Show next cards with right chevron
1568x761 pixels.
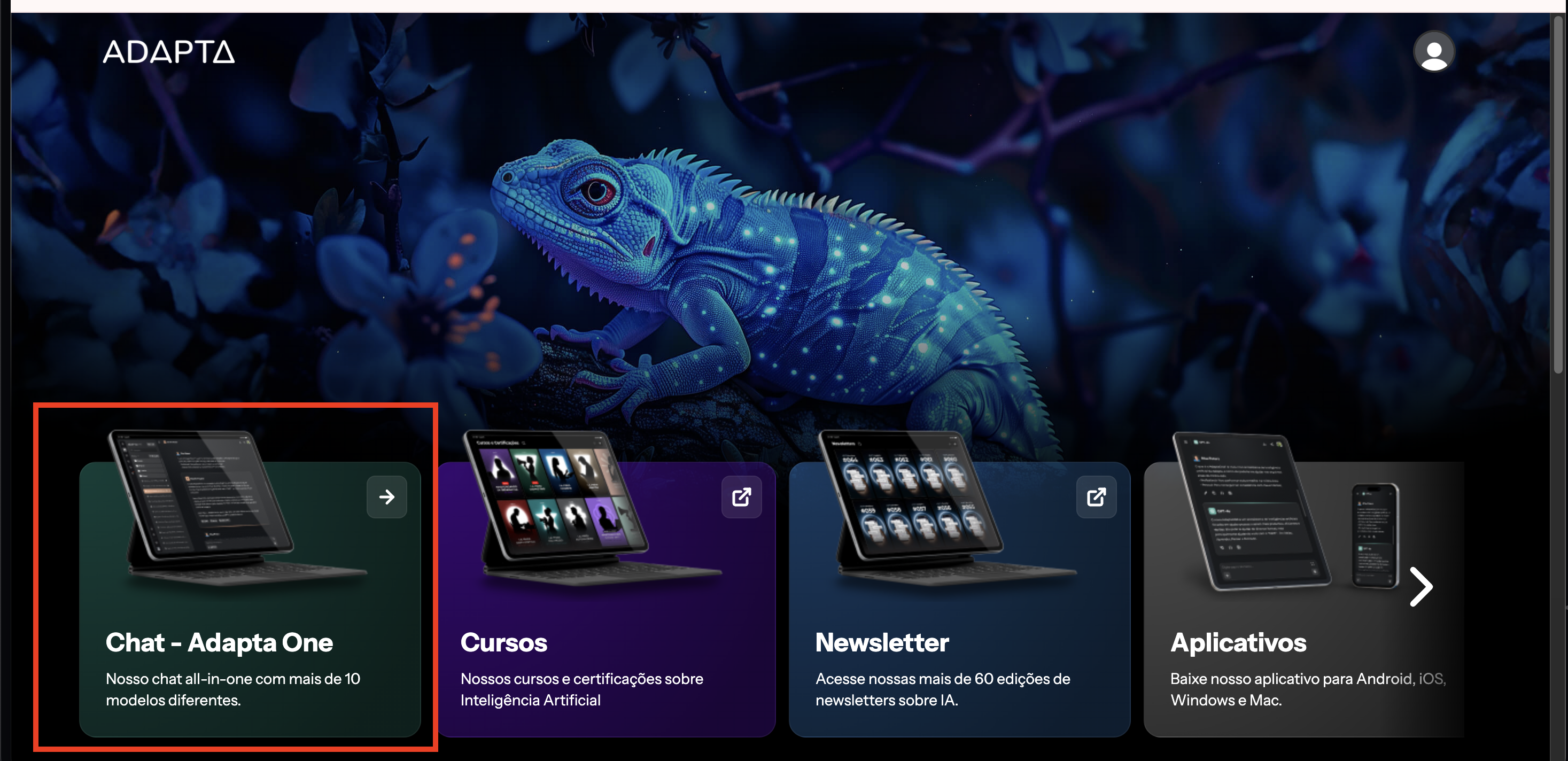[1422, 587]
